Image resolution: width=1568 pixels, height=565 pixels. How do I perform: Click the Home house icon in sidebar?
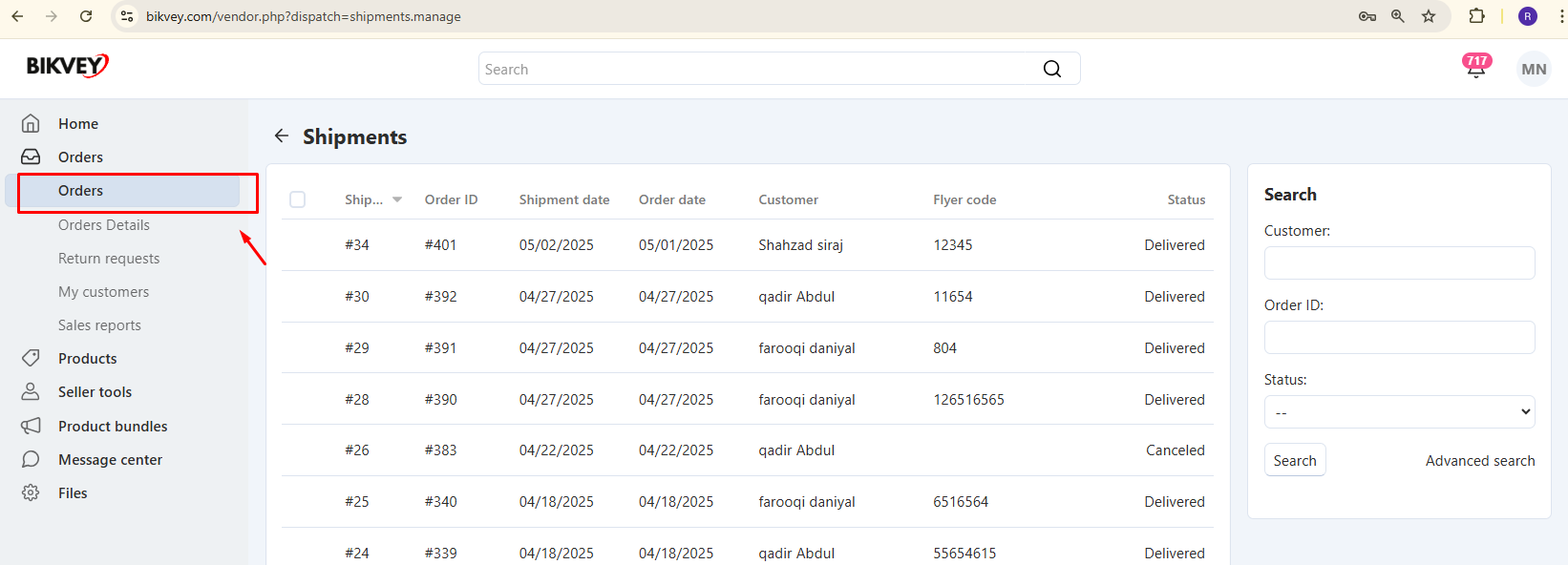click(x=31, y=123)
